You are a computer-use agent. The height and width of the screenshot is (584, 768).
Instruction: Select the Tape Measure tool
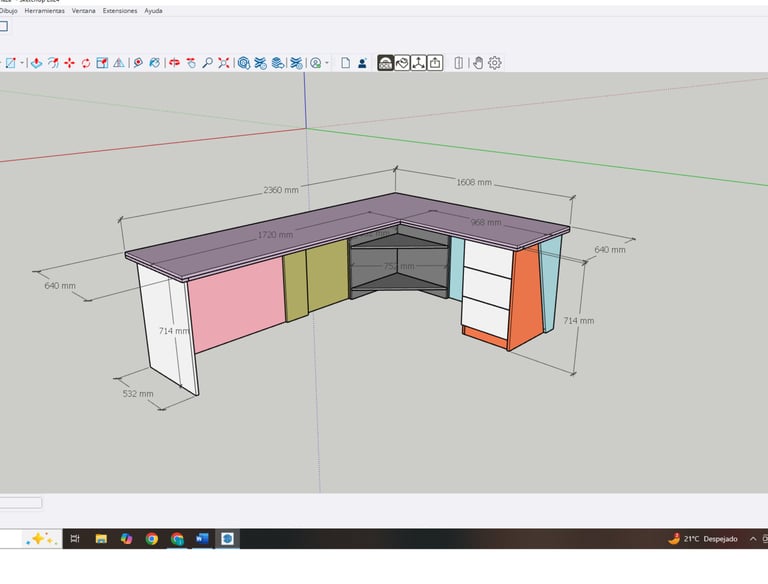pos(138,63)
